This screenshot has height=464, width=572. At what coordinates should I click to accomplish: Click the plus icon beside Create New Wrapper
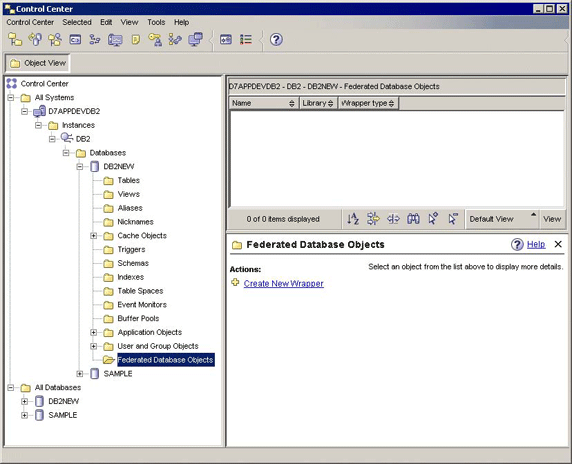click(235, 282)
